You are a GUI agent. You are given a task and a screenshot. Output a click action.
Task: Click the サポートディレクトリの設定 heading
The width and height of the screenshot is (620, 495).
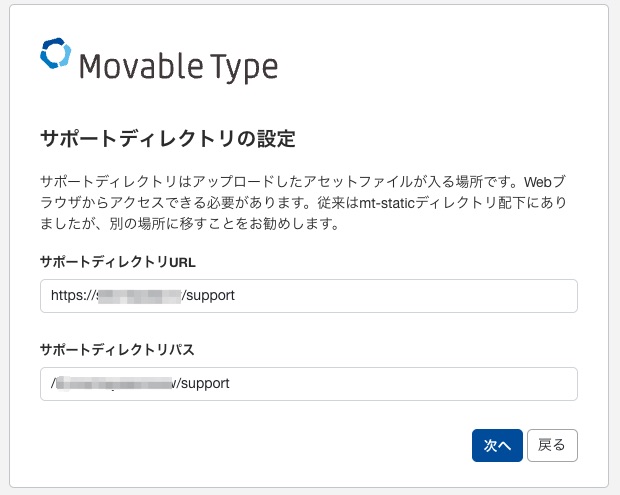tap(168, 138)
